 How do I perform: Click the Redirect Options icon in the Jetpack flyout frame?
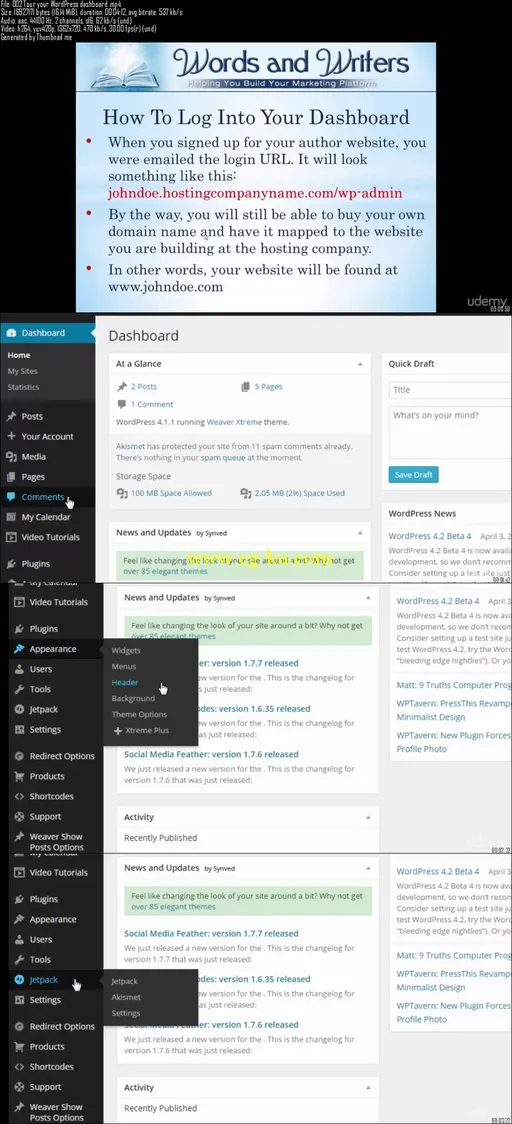pyautogui.click(x=19, y=1027)
